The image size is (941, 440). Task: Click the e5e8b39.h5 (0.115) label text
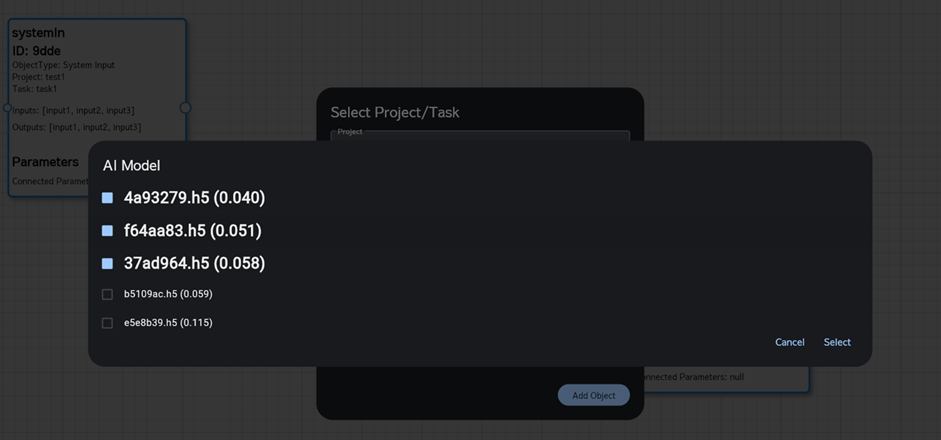tap(168, 323)
